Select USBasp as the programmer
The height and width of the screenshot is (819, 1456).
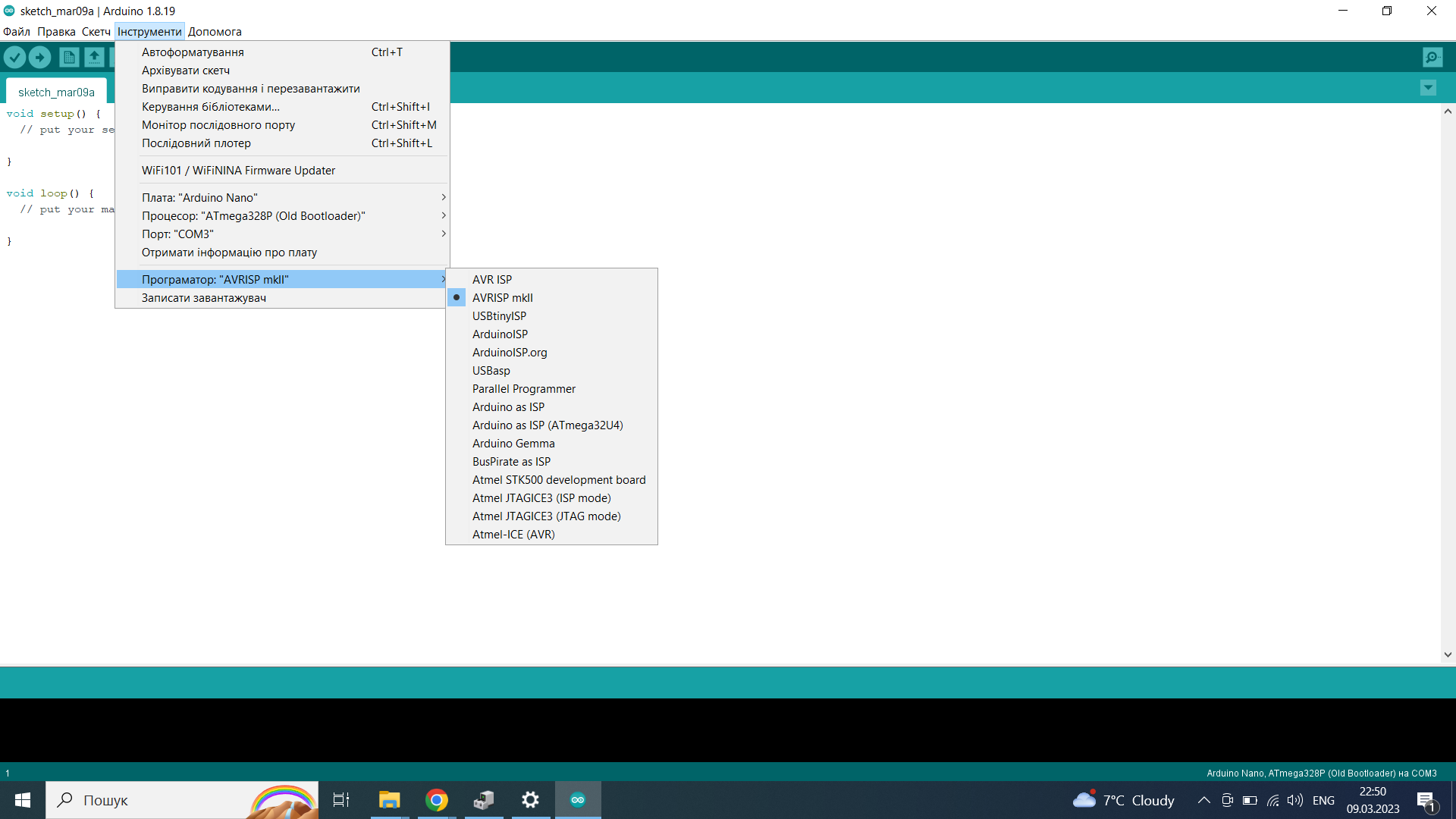pos(491,371)
